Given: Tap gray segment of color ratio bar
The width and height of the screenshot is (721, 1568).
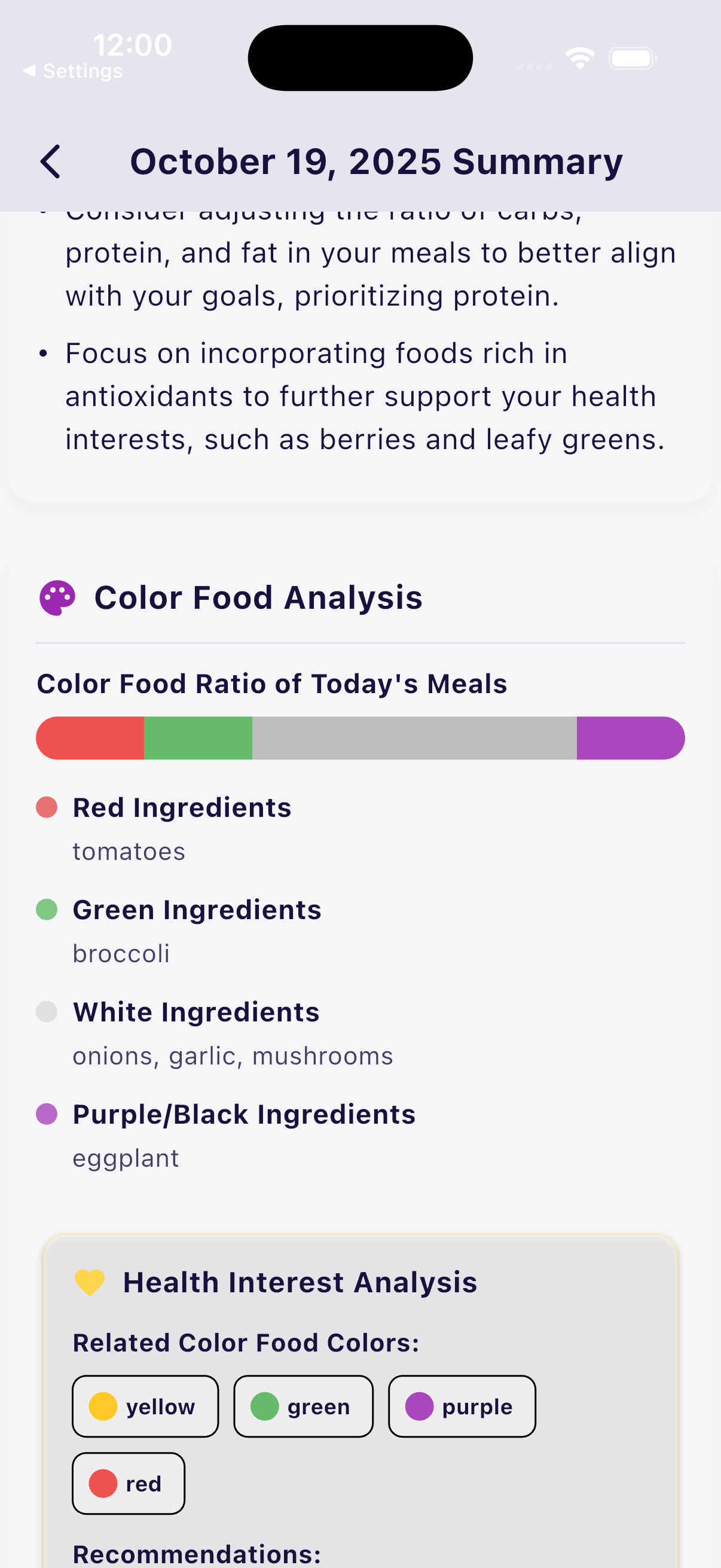Looking at the screenshot, I should [x=414, y=739].
